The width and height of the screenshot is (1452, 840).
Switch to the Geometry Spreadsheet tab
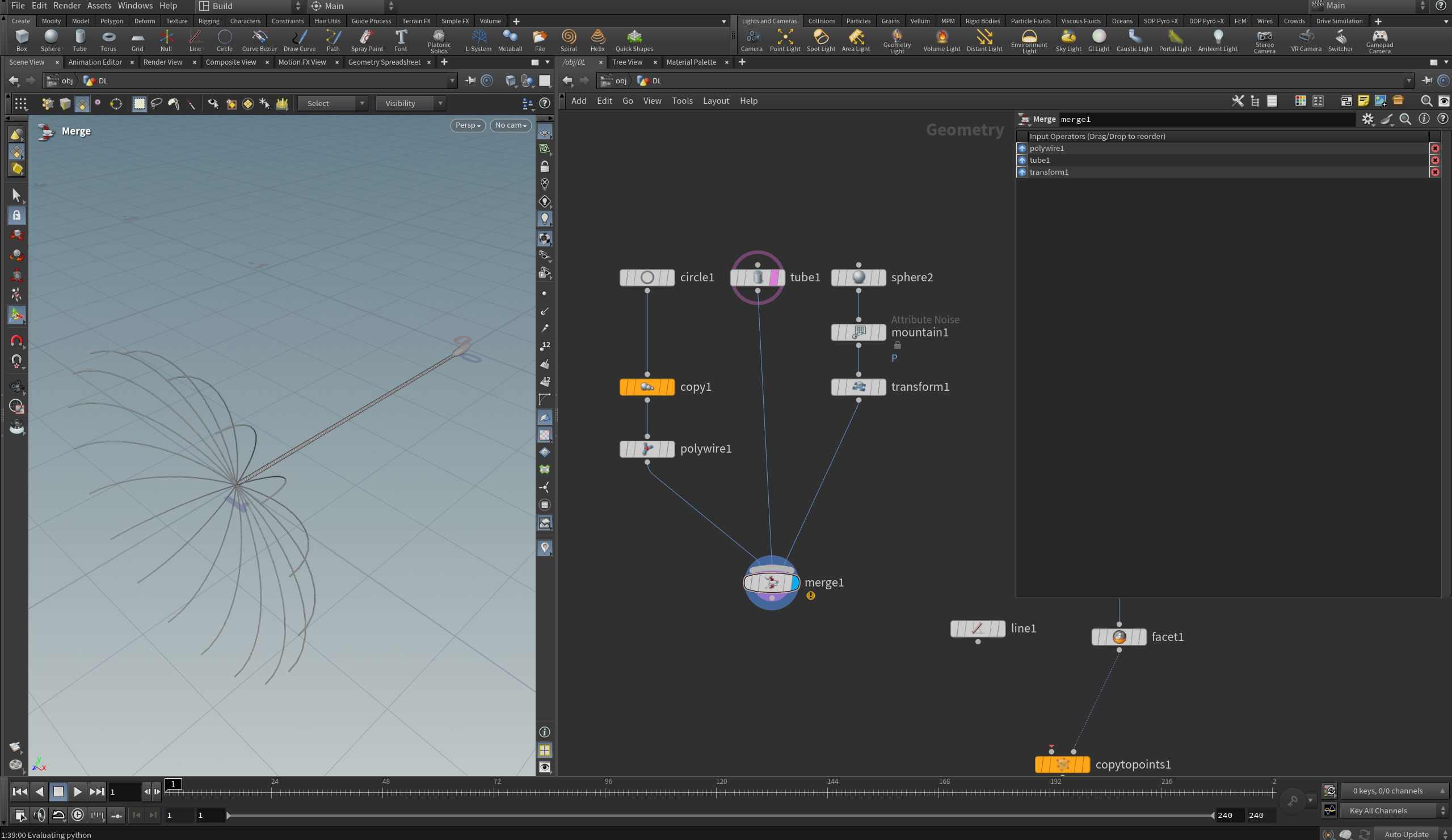click(384, 62)
